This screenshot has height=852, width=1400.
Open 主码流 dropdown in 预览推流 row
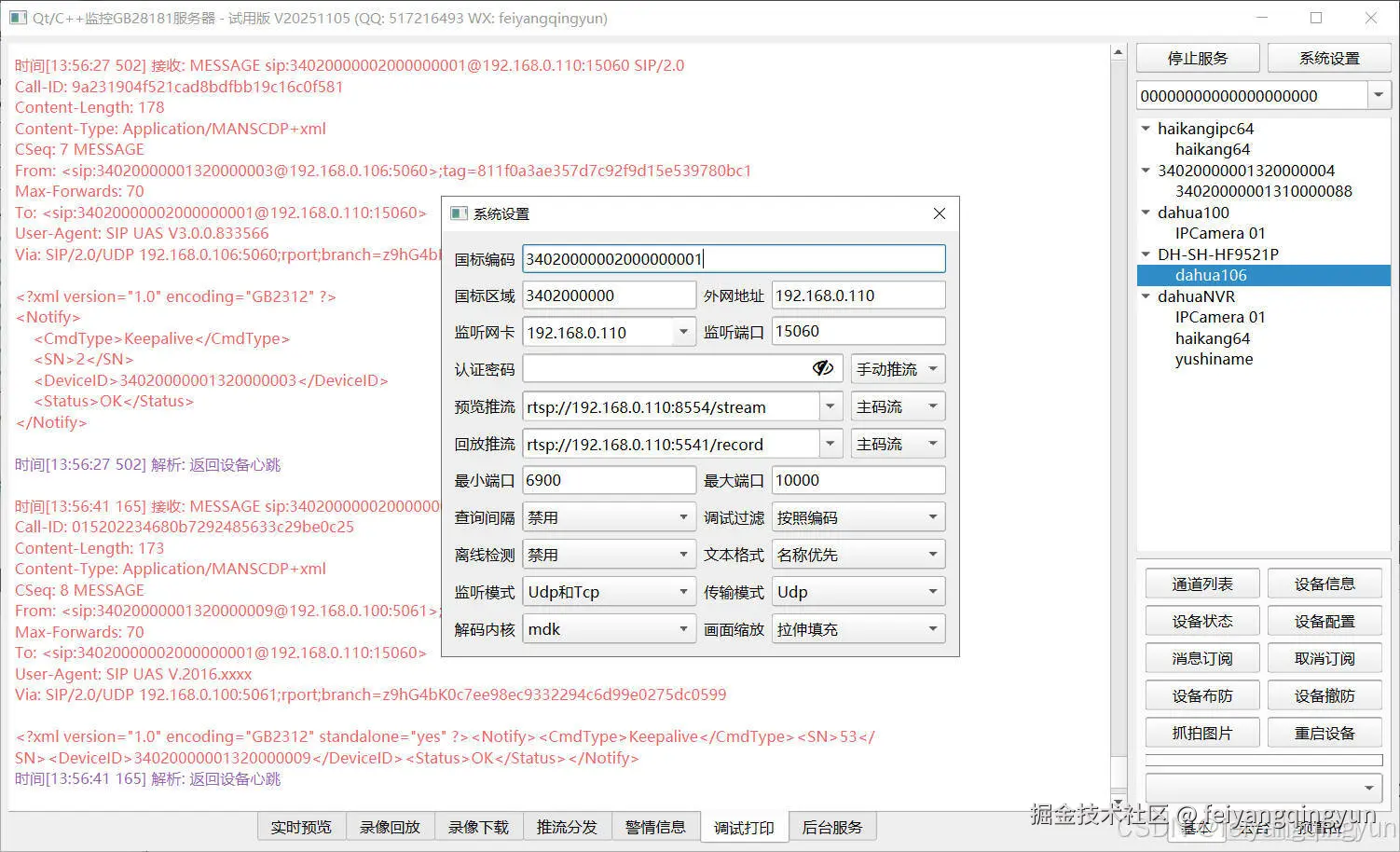(898, 406)
